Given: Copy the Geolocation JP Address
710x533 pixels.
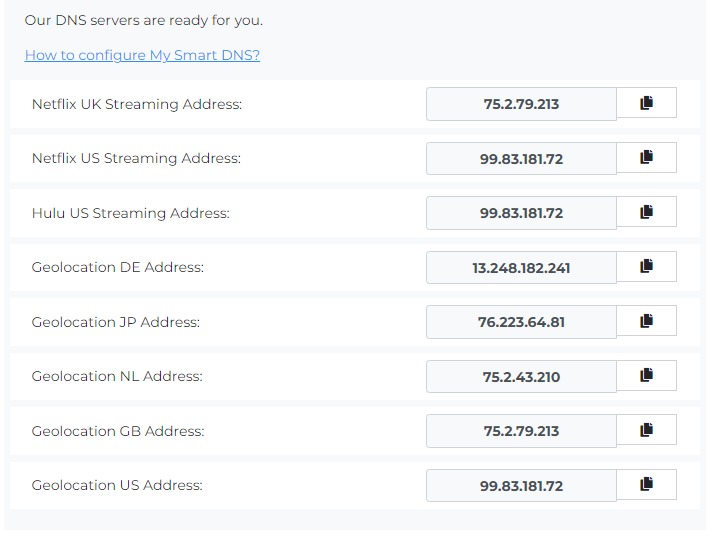Looking at the screenshot, I should tap(646, 321).
